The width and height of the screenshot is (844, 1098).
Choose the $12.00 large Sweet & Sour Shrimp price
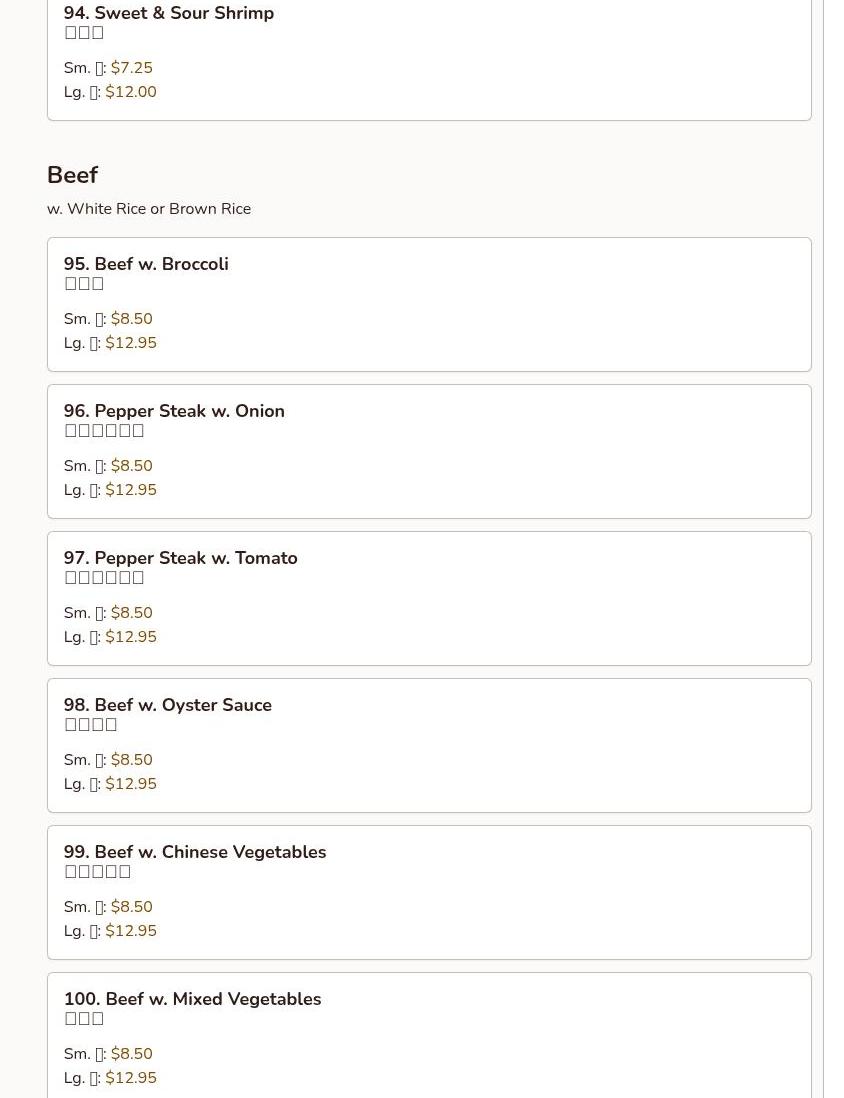tap(131, 92)
